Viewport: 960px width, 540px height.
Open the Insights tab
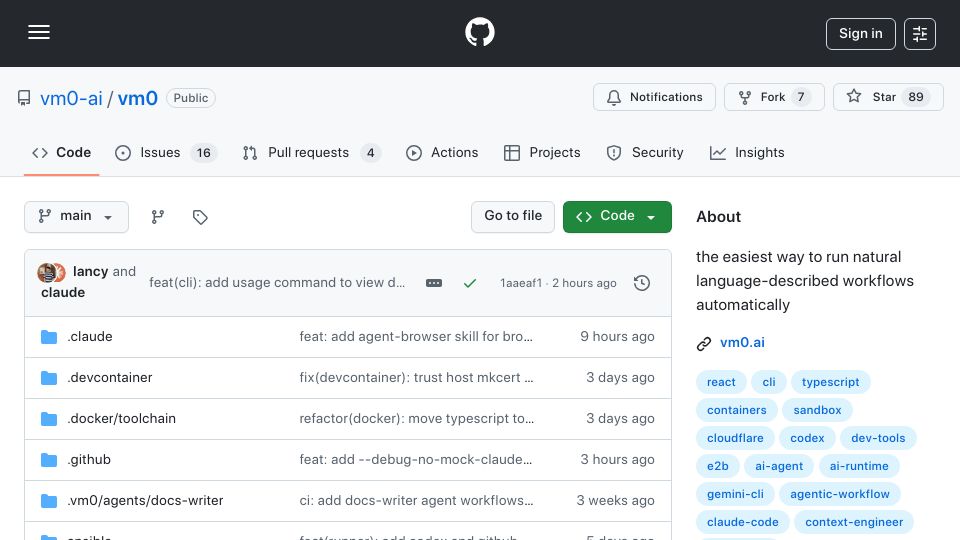coord(747,152)
